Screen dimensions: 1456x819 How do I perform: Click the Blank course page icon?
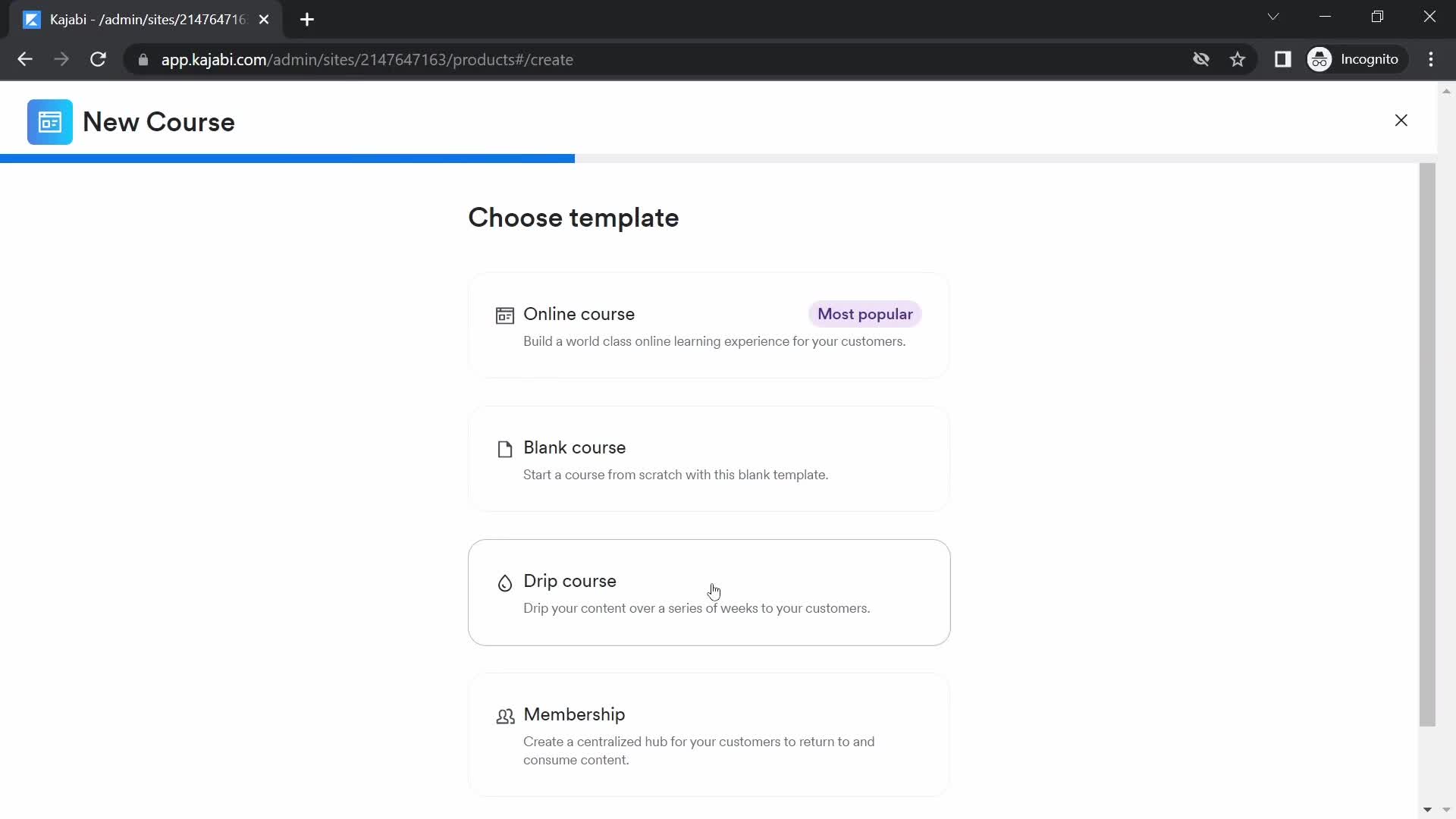point(504,449)
